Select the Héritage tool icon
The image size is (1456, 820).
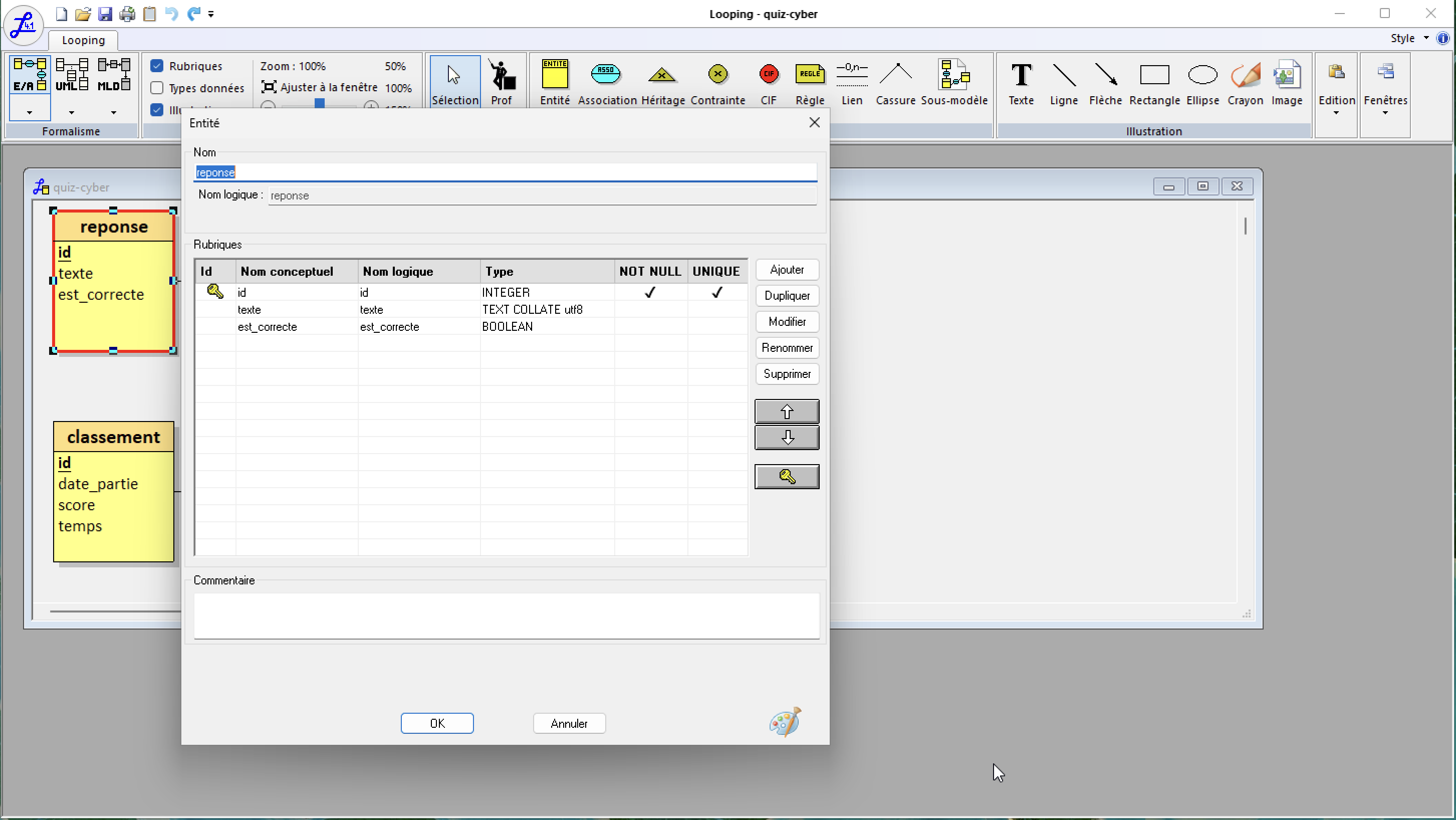pos(662,75)
